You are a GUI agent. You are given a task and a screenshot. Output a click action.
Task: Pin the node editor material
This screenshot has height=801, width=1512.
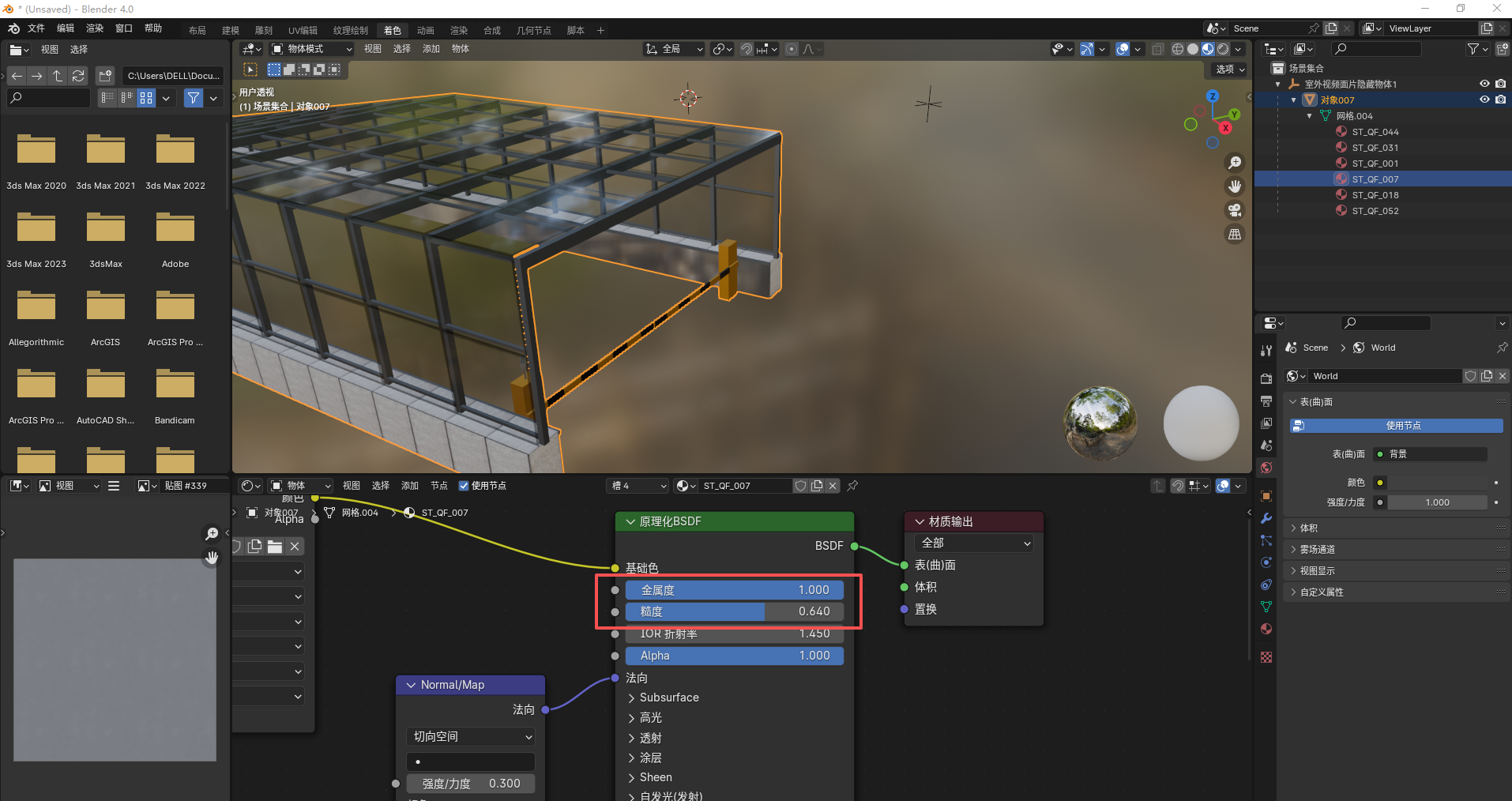(852, 486)
